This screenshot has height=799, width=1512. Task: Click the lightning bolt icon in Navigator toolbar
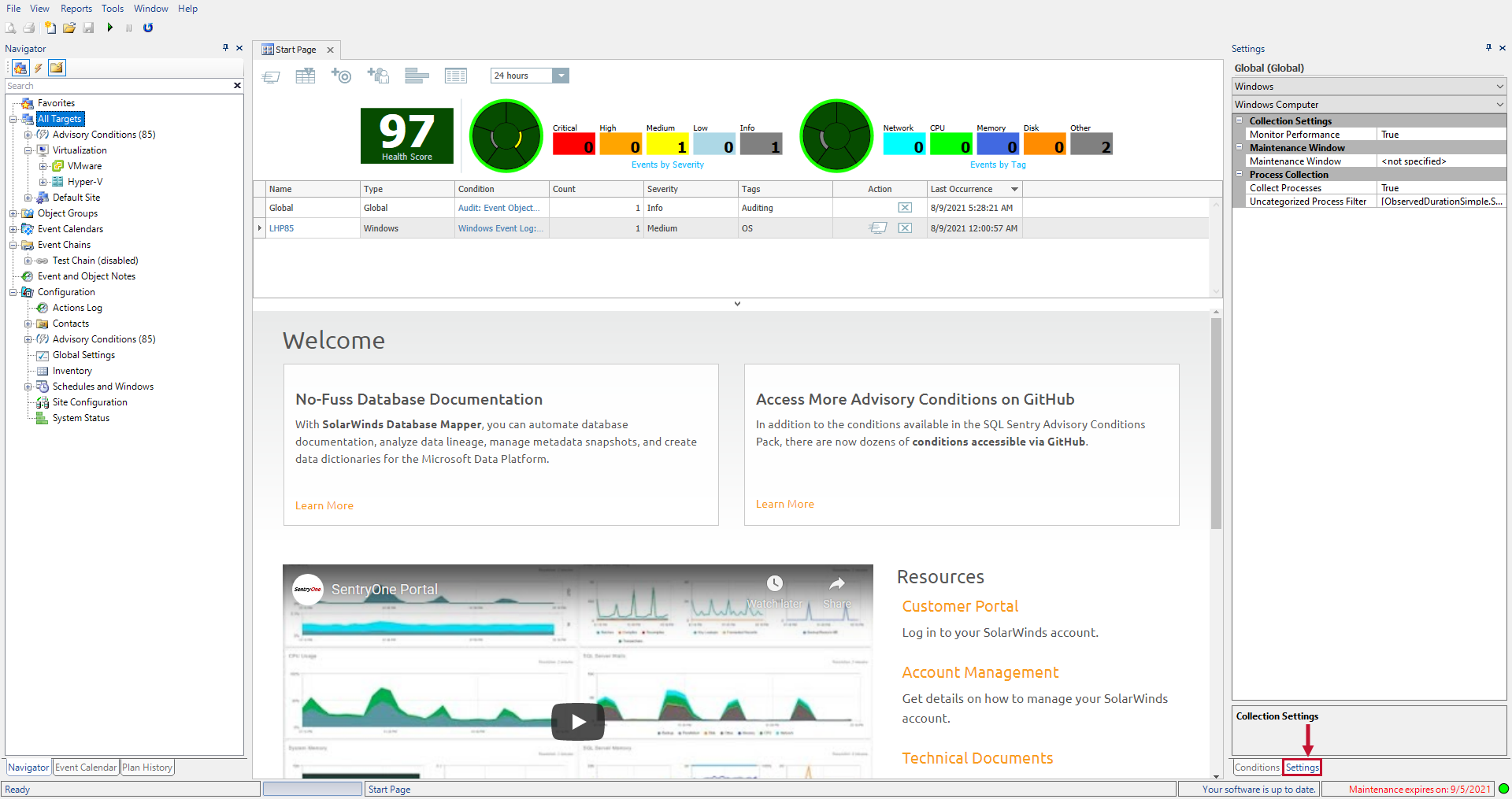coord(39,68)
